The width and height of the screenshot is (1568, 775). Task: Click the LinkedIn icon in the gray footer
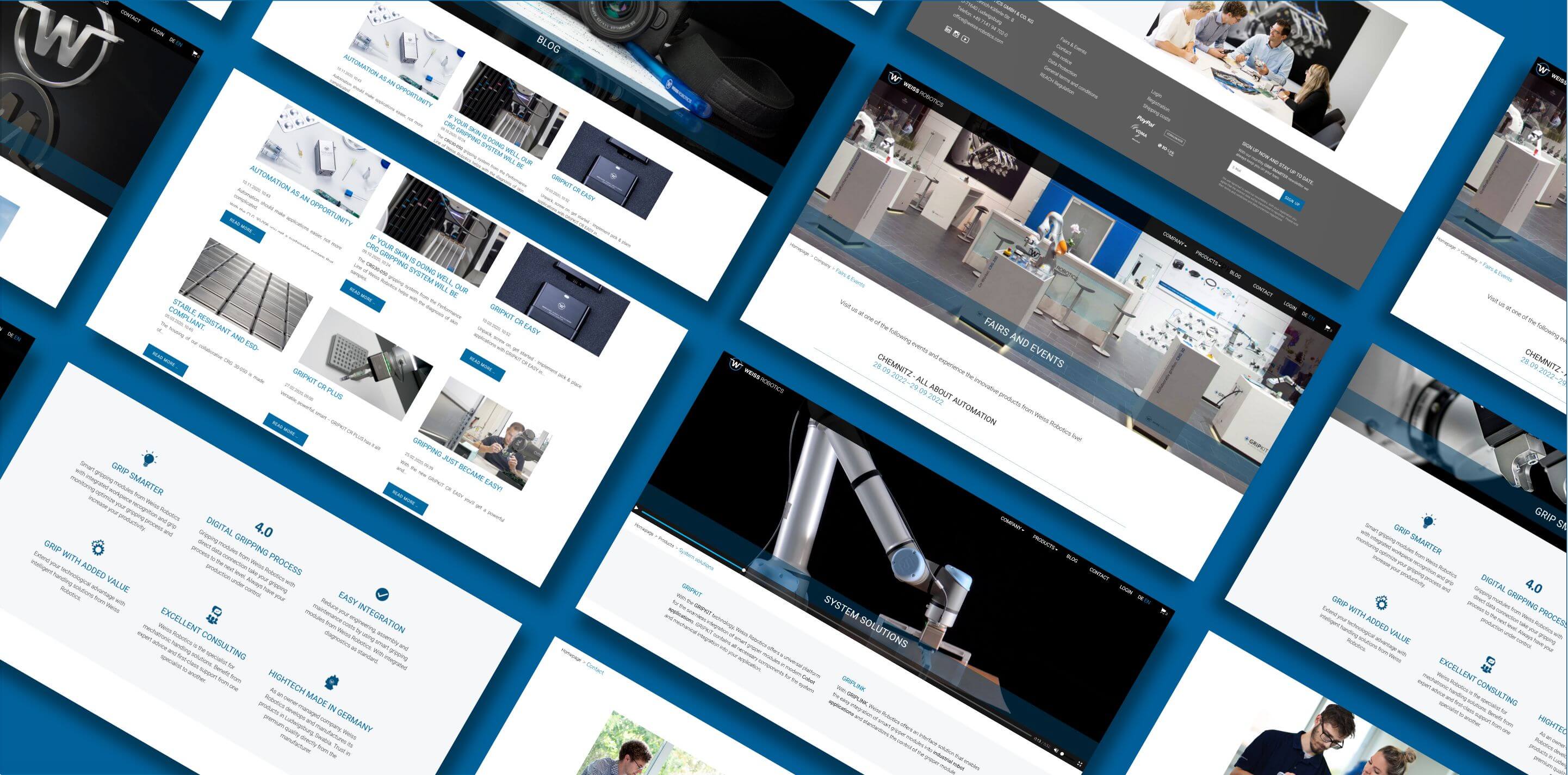click(x=949, y=29)
